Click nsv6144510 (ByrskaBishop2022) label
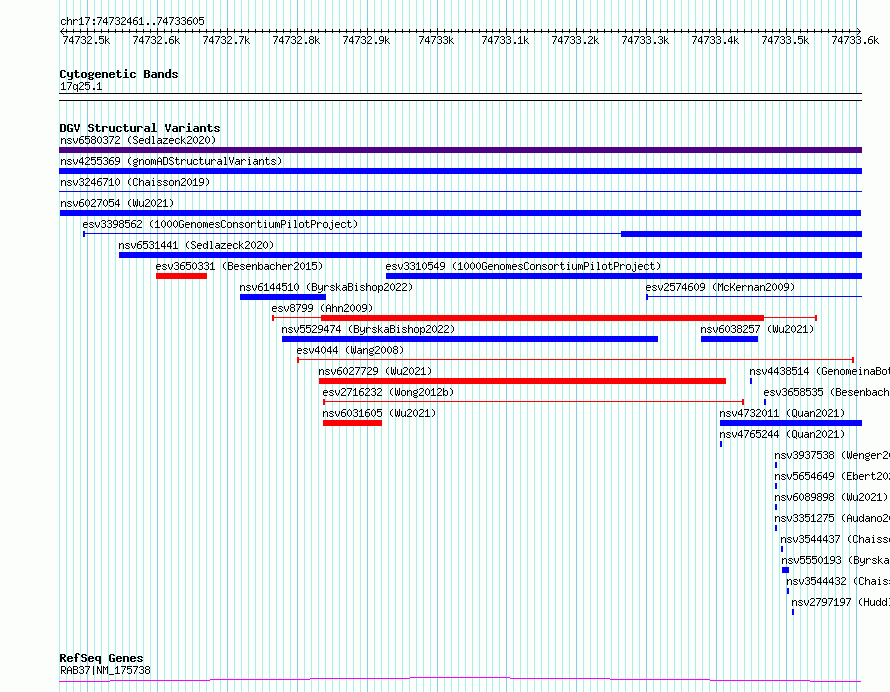Viewport: 890px width, 692px height. (326, 287)
